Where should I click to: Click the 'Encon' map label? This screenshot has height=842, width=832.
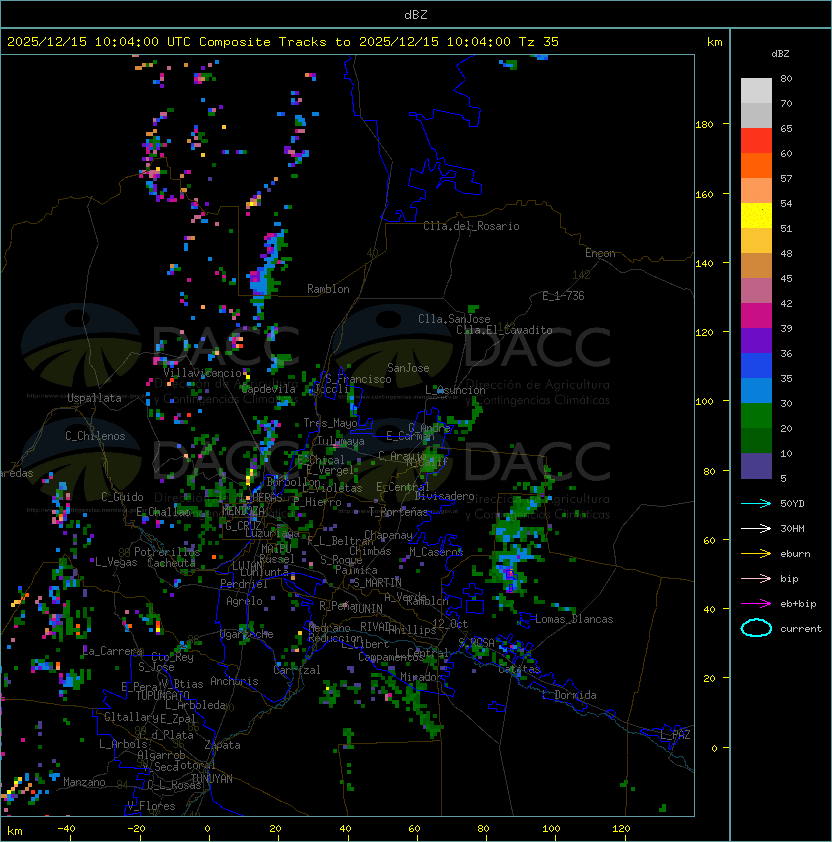click(600, 253)
